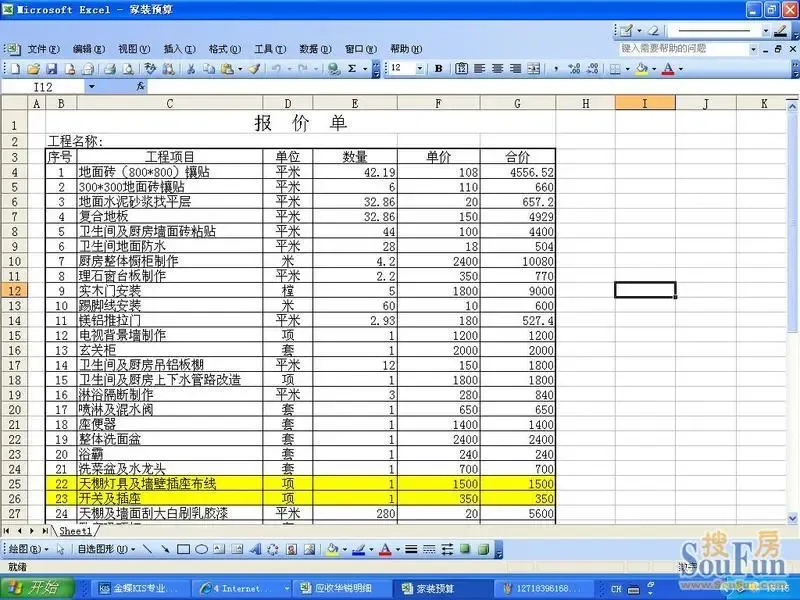Switch to the Sheet1 tab
800x600 pixels.
(x=76, y=531)
